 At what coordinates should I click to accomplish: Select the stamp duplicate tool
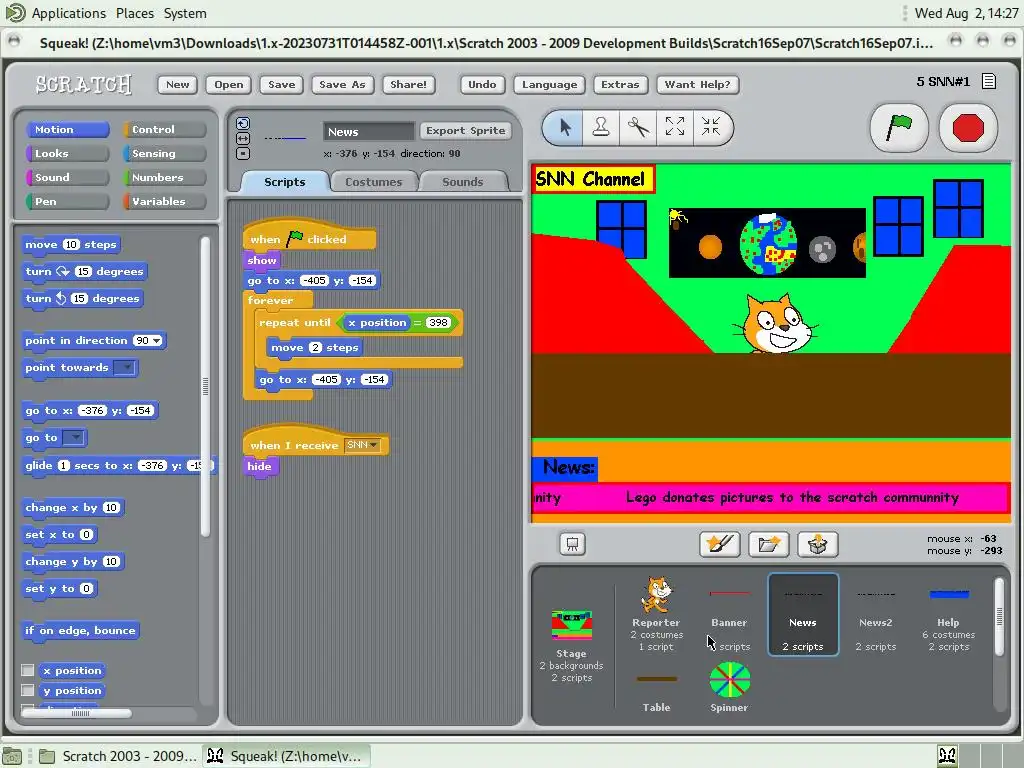click(x=601, y=127)
